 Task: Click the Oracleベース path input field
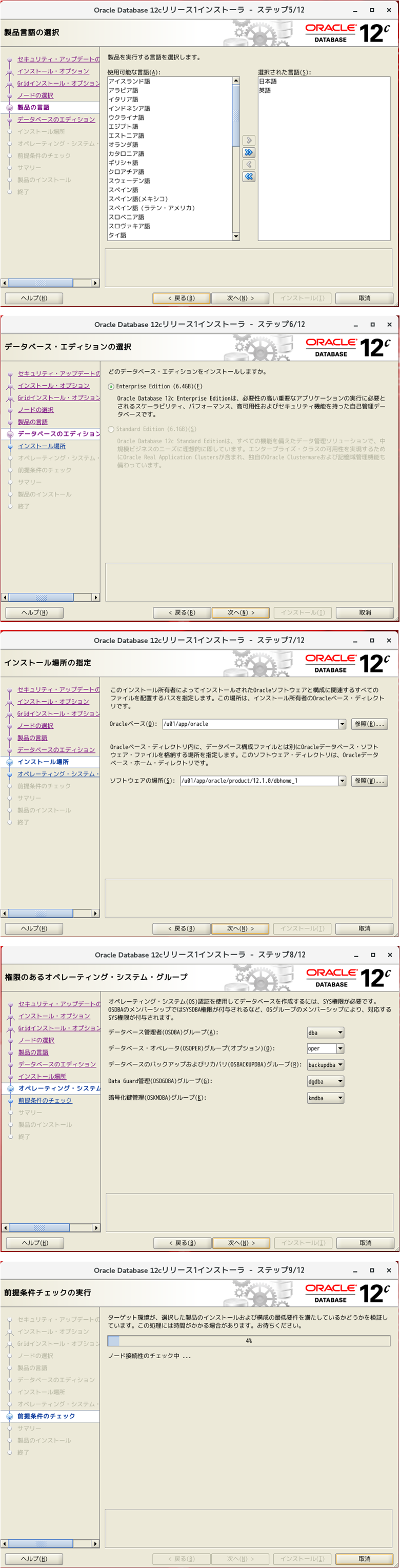coord(250,724)
